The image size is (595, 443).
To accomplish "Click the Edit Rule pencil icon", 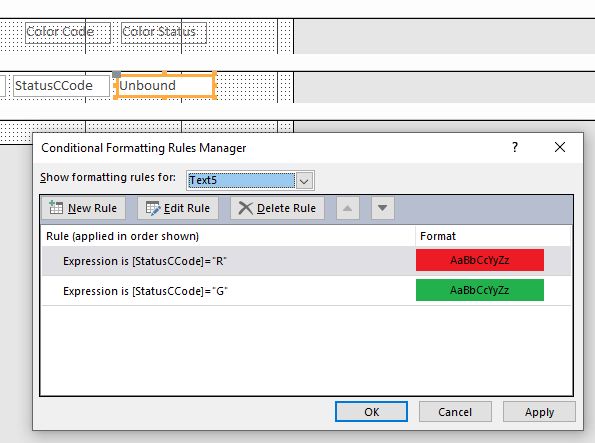I will (x=153, y=208).
